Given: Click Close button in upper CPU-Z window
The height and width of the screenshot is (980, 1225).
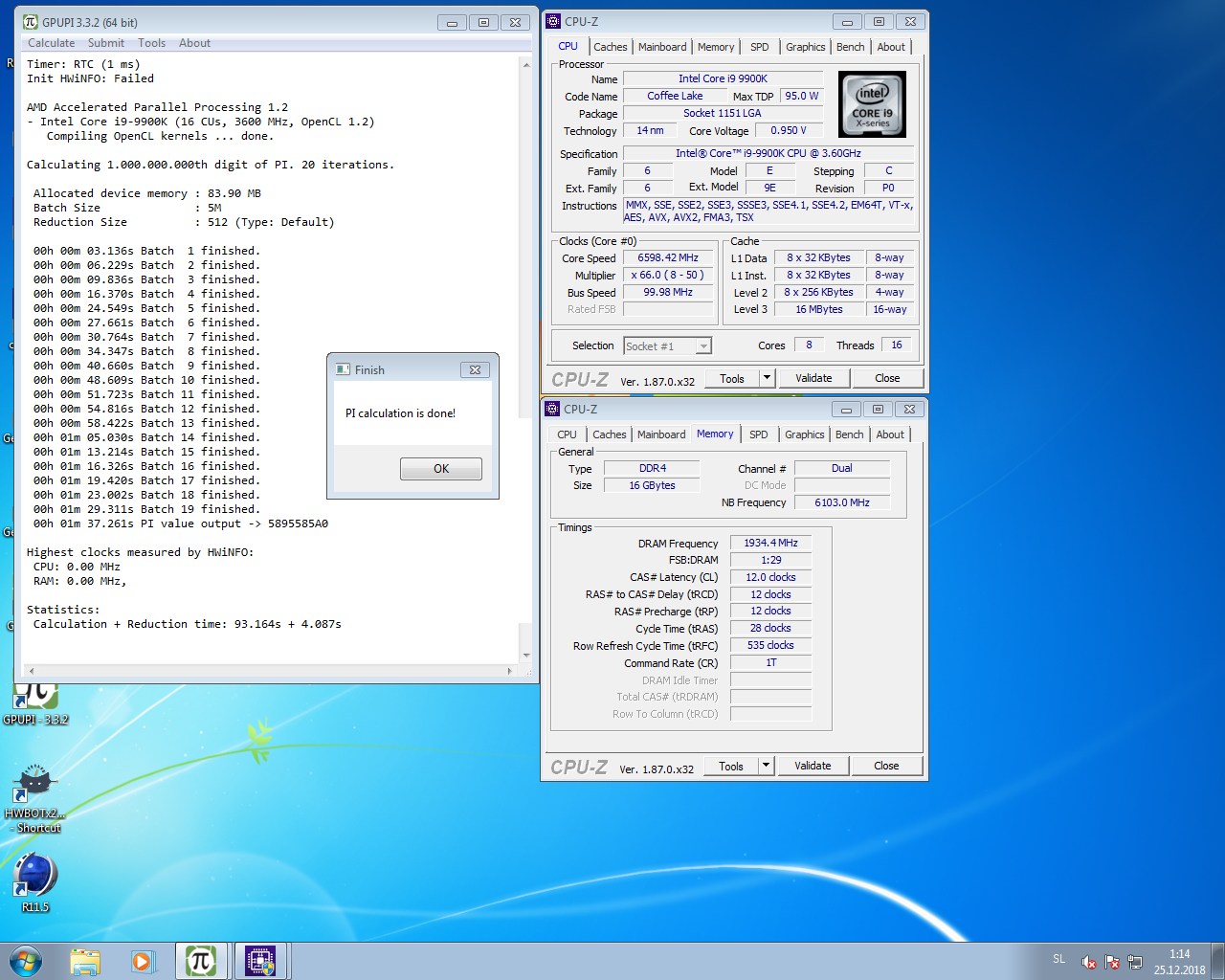Looking at the screenshot, I should point(887,378).
